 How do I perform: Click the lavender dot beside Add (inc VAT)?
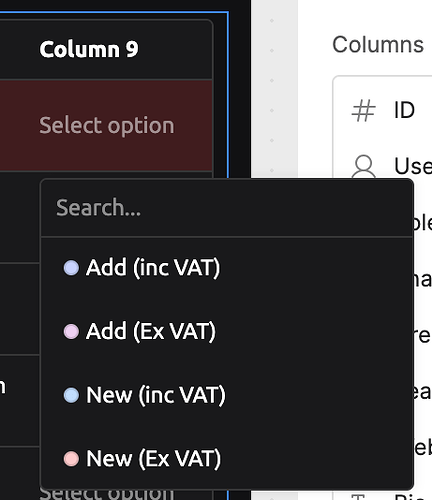[71, 268]
